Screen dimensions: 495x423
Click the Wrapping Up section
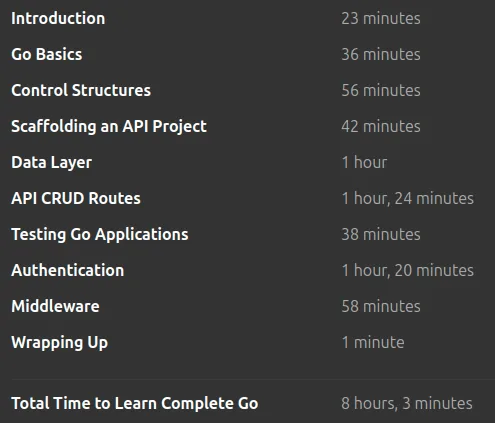pyautogui.click(x=60, y=343)
